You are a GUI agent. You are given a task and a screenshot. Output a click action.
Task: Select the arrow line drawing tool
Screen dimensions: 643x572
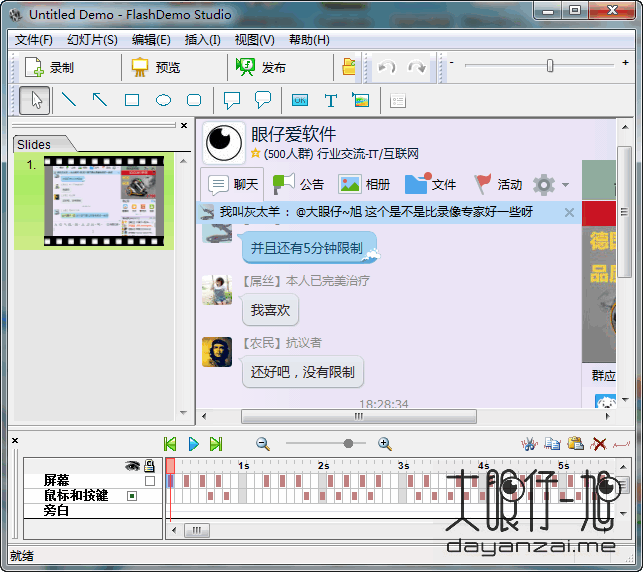tap(100, 100)
